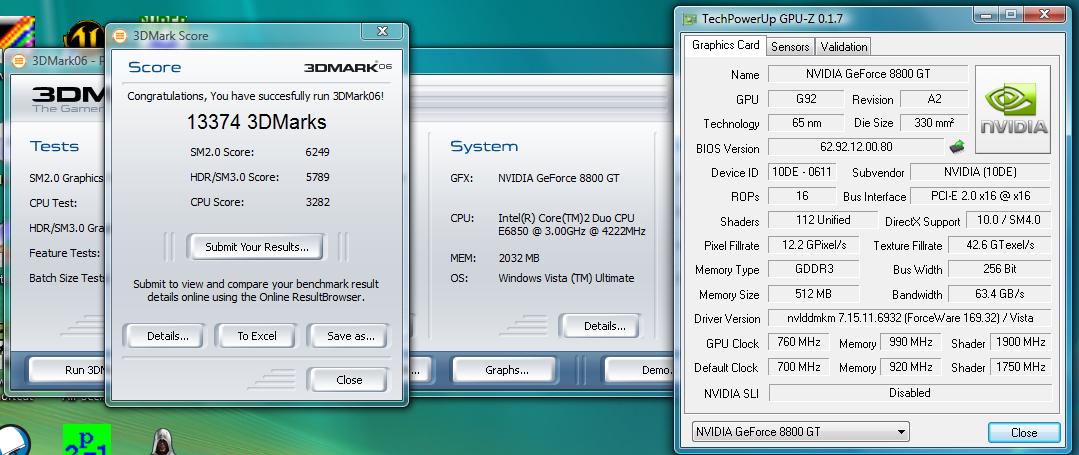The image size is (1079, 455).
Task: Click the MEM 2032 MB text
Action: pos(518,257)
